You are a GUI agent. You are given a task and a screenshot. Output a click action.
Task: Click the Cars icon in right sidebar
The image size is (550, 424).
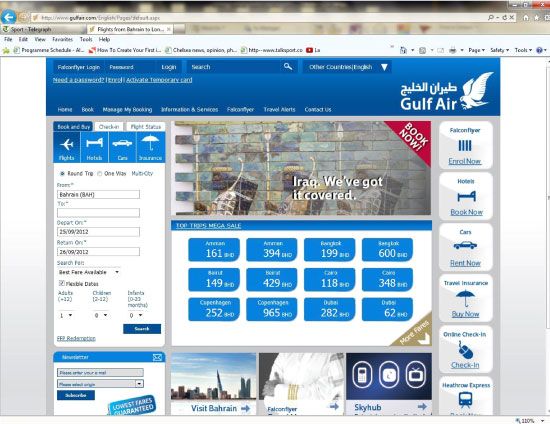tap(465, 245)
